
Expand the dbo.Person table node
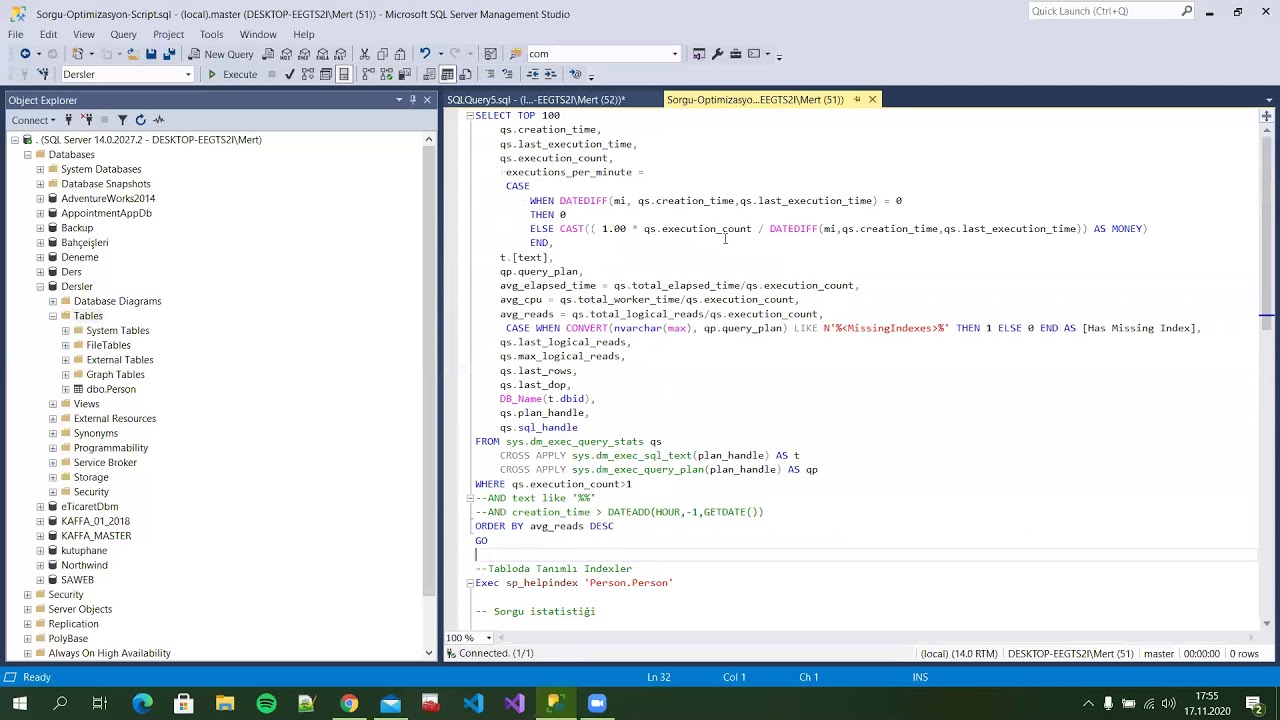pos(66,389)
